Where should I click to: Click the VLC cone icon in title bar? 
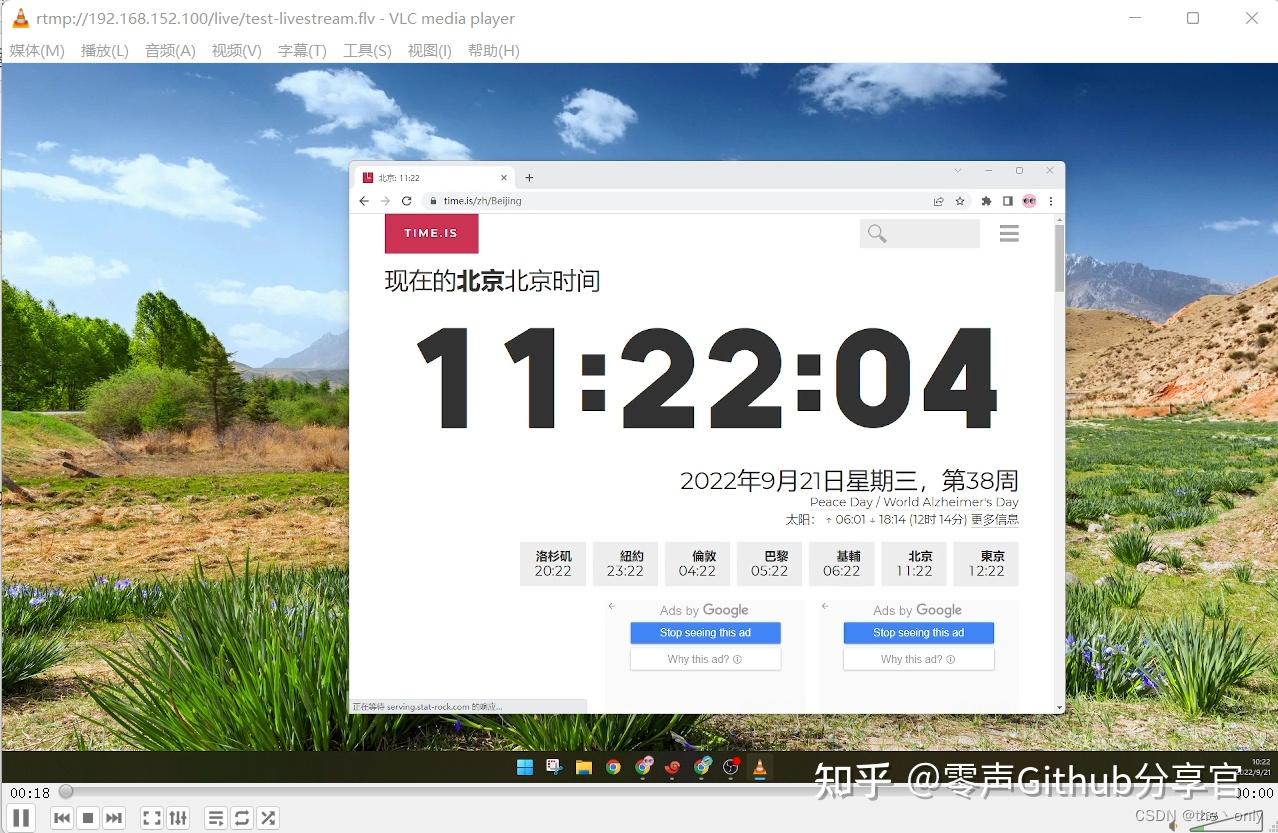(20, 18)
